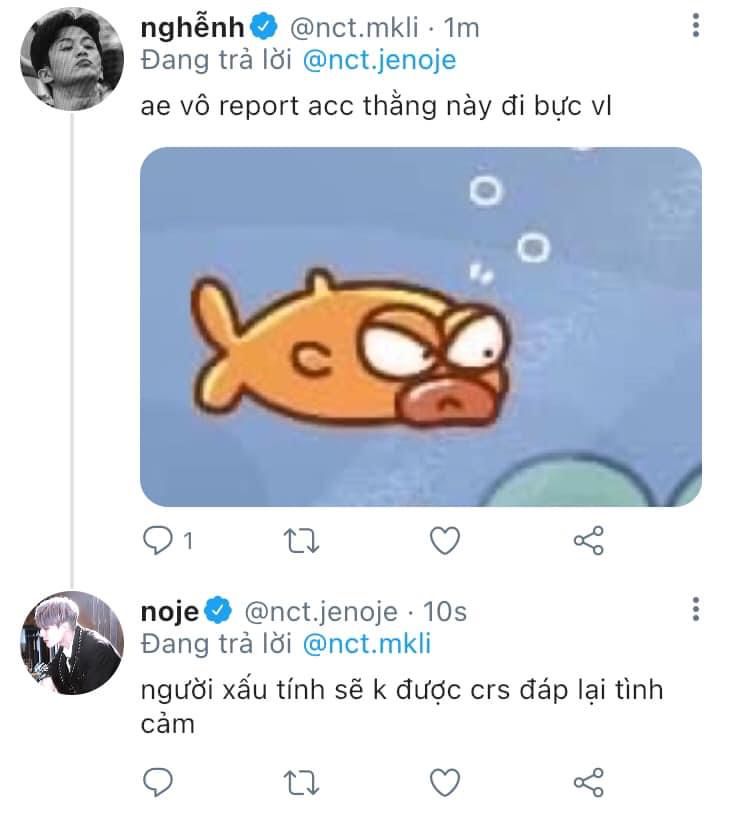Viewport: 750px width, 814px height.
Task: Open nghễnh's profile picture
Action: (x=70, y=62)
